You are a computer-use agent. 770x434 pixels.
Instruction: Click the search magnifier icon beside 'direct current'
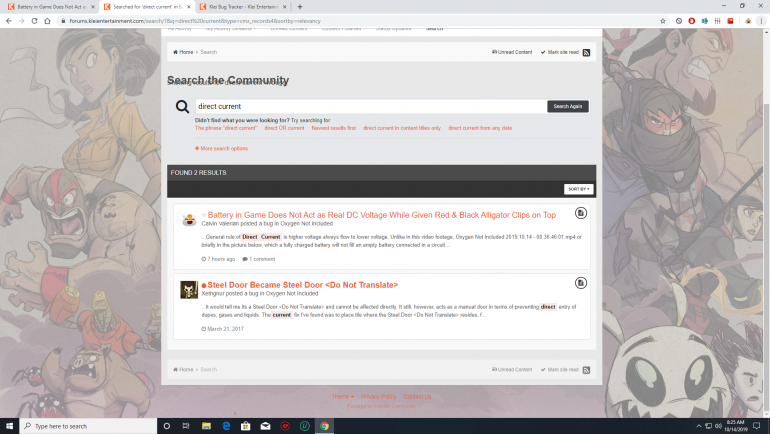pos(182,107)
